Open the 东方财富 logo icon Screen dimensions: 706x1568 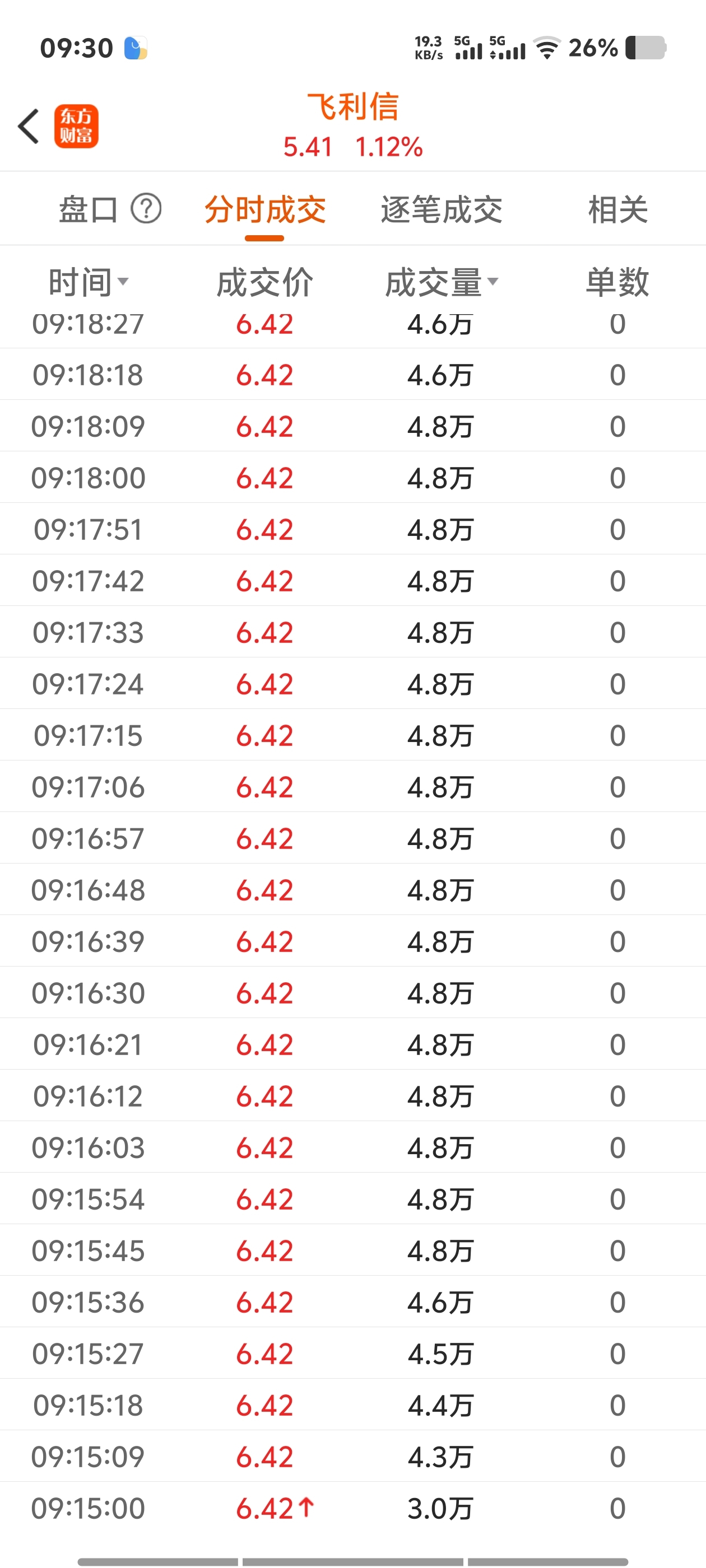pyautogui.click(x=76, y=127)
